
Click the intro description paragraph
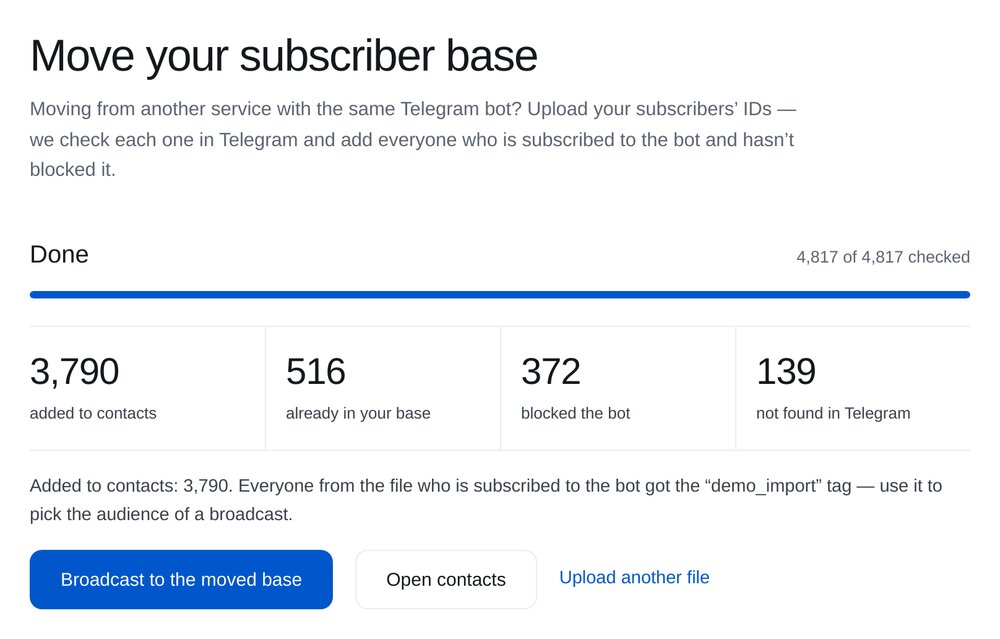413,139
